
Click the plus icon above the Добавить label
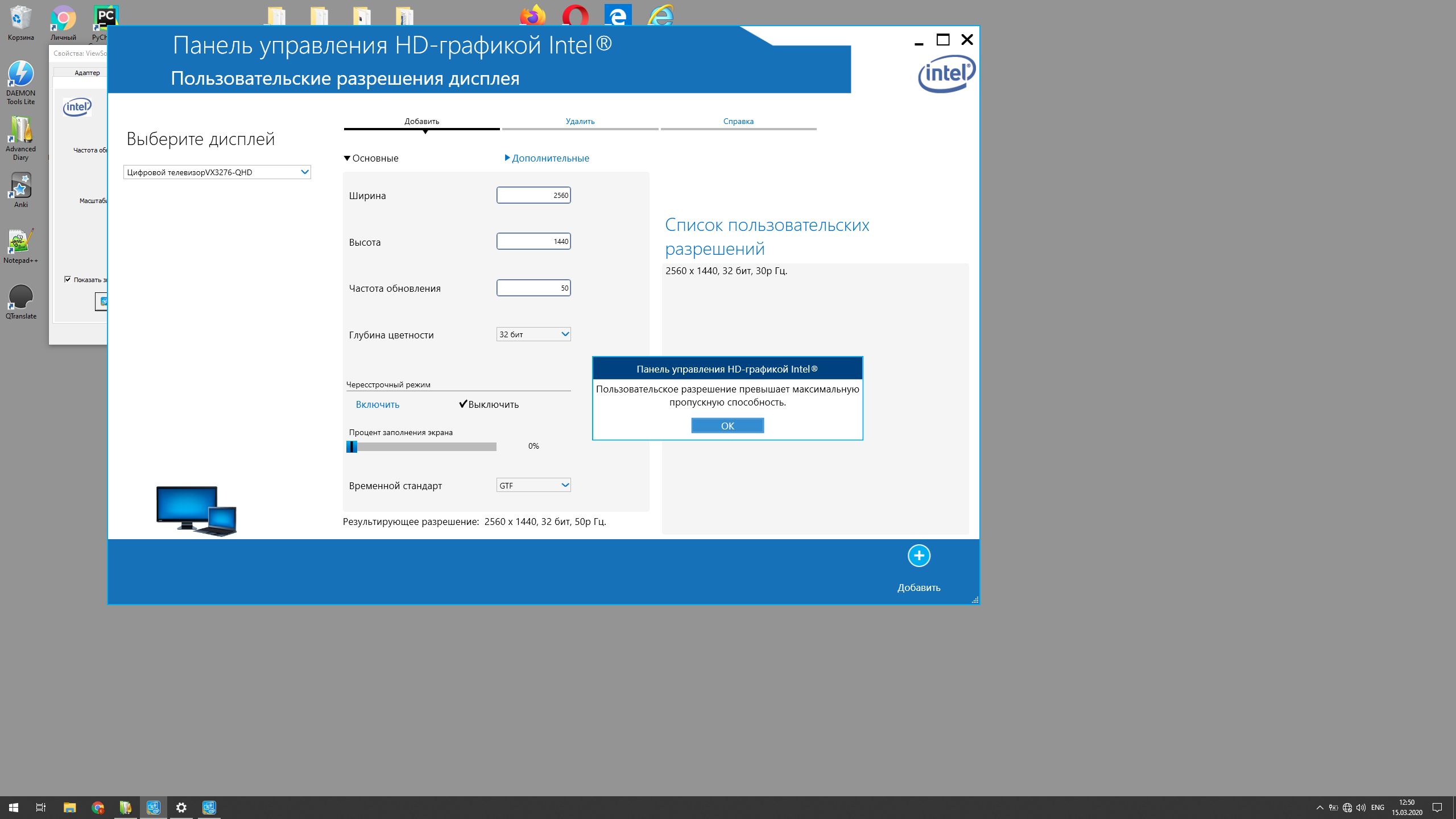click(x=919, y=556)
